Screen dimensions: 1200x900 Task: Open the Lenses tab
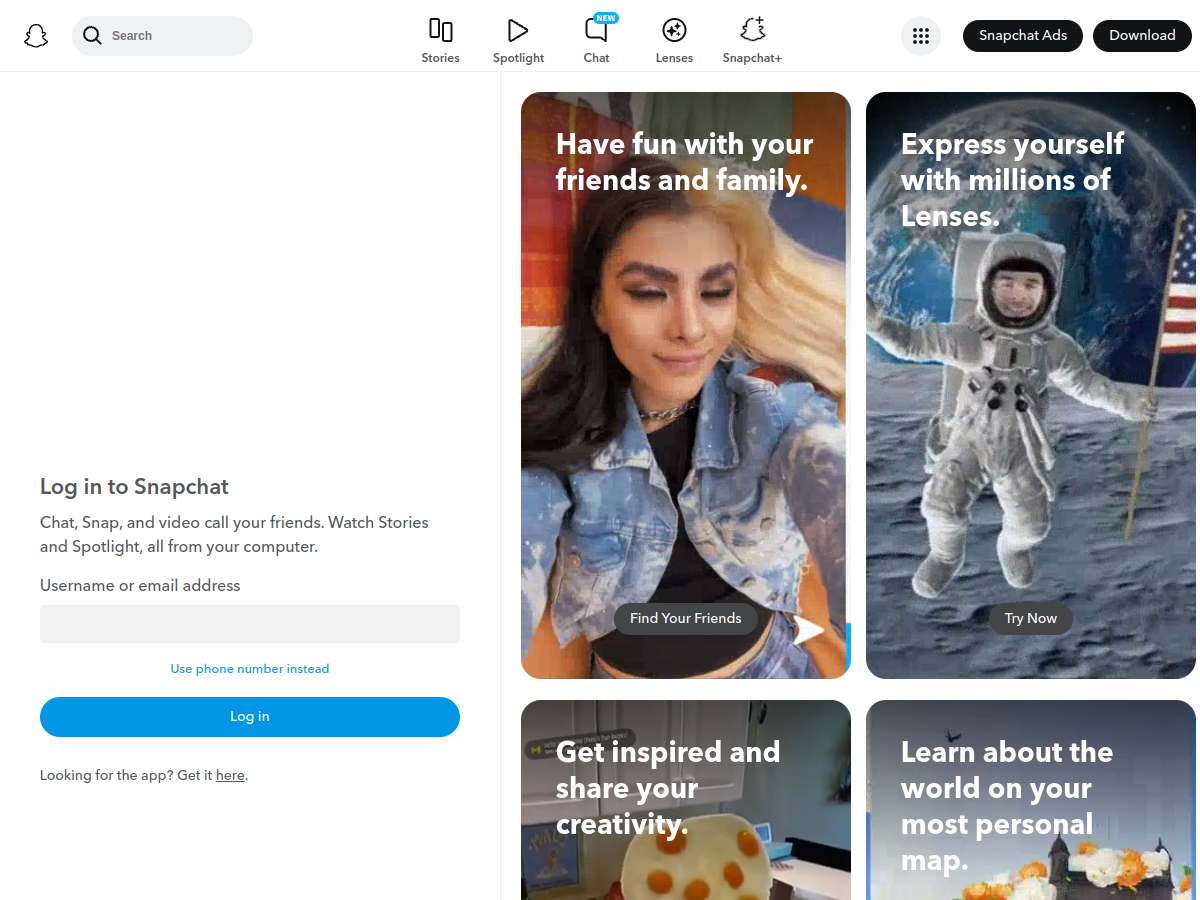point(674,41)
